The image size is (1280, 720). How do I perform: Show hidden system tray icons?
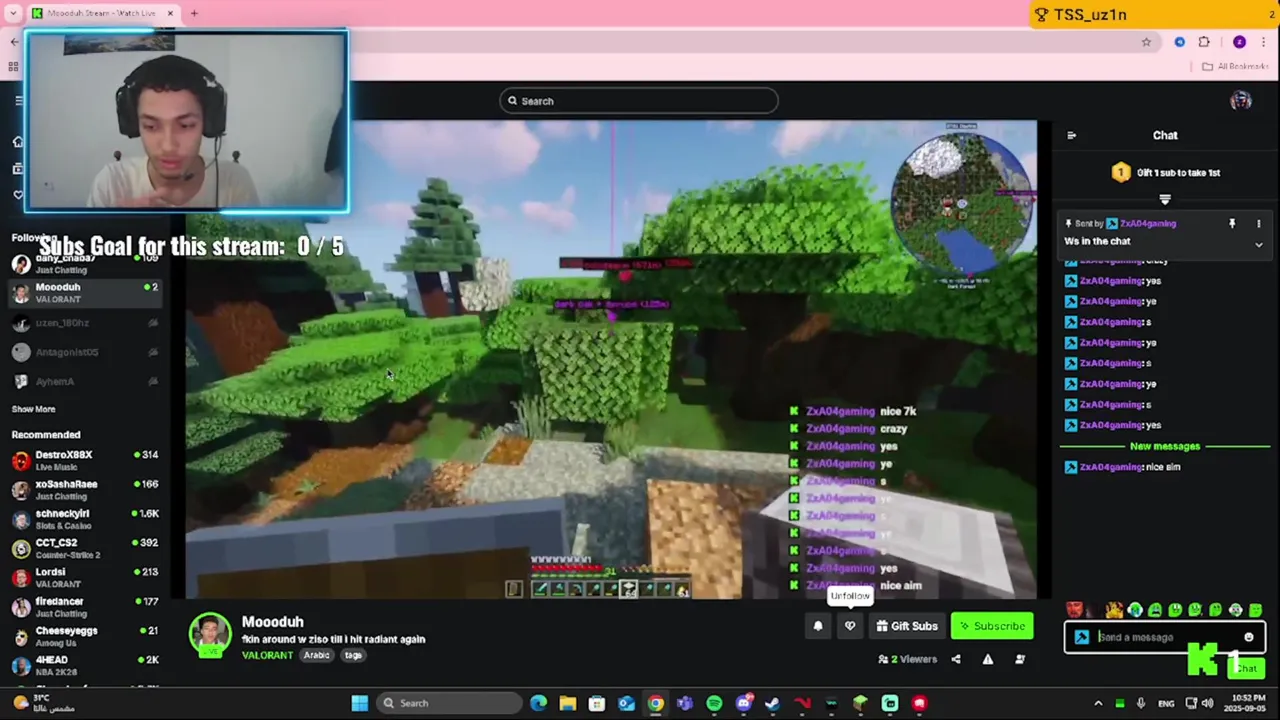(1098, 703)
